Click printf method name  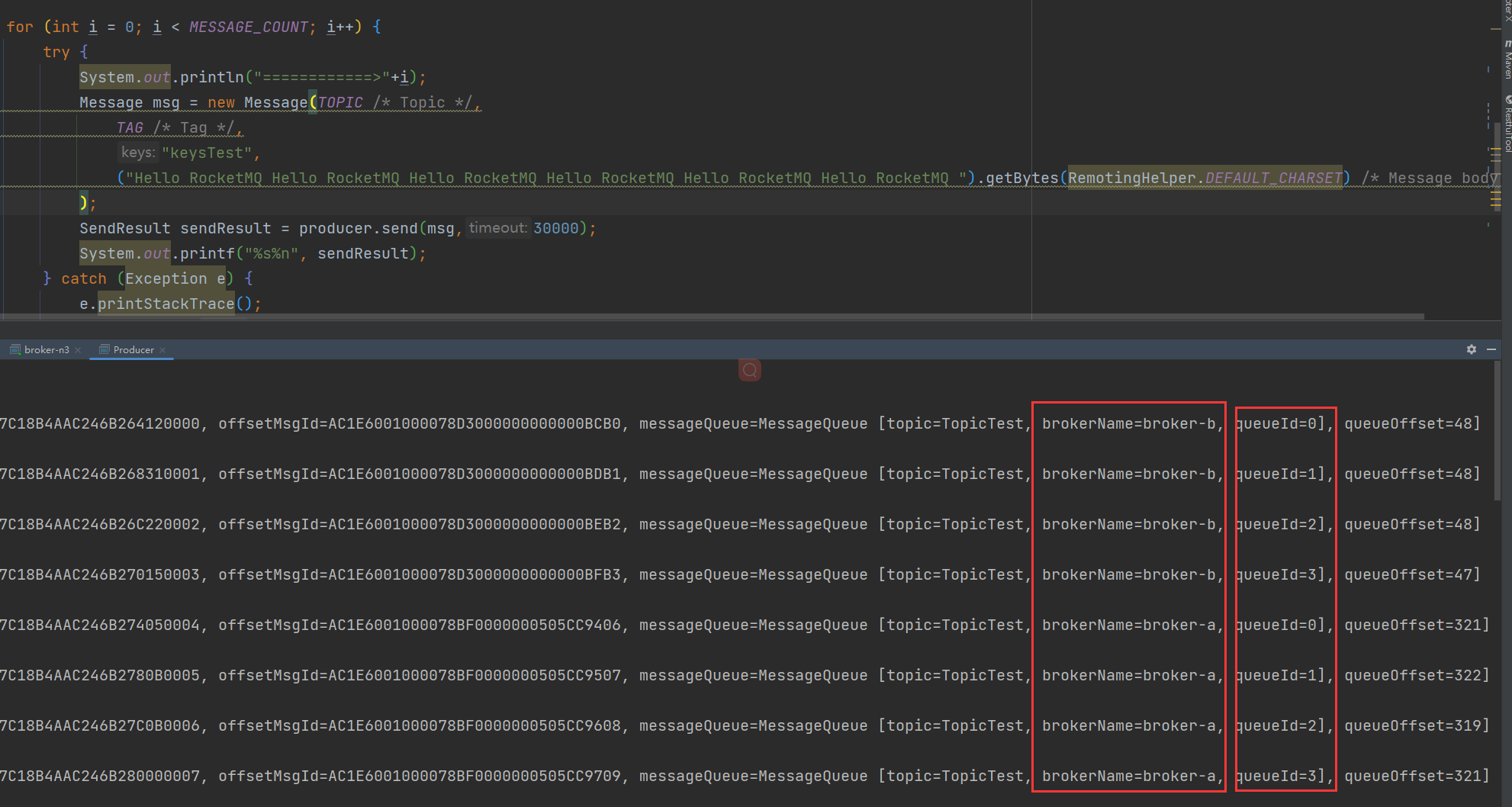(207, 253)
